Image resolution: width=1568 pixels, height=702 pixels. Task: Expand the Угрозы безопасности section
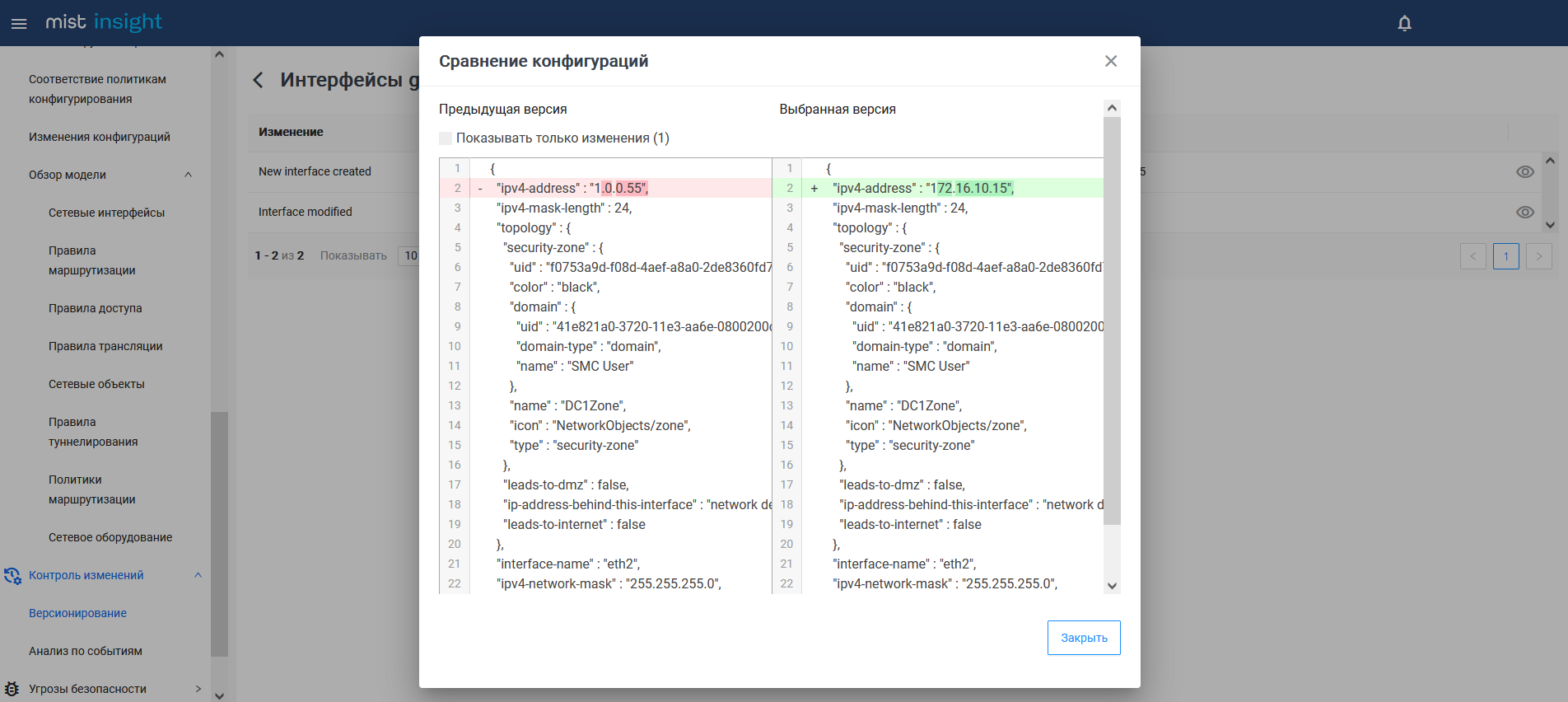[198, 689]
